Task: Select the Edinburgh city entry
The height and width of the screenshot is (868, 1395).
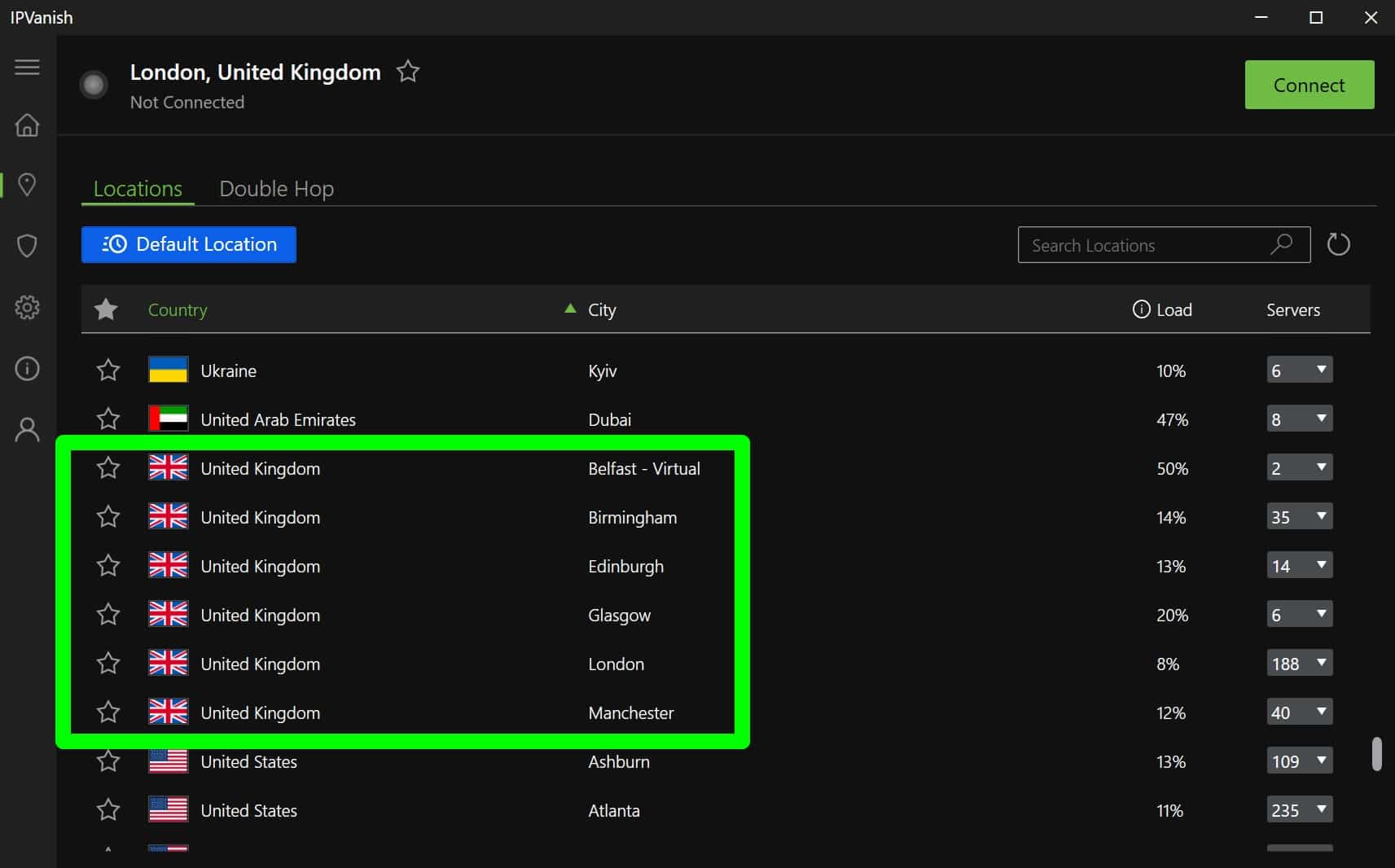Action: click(x=626, y=567)
